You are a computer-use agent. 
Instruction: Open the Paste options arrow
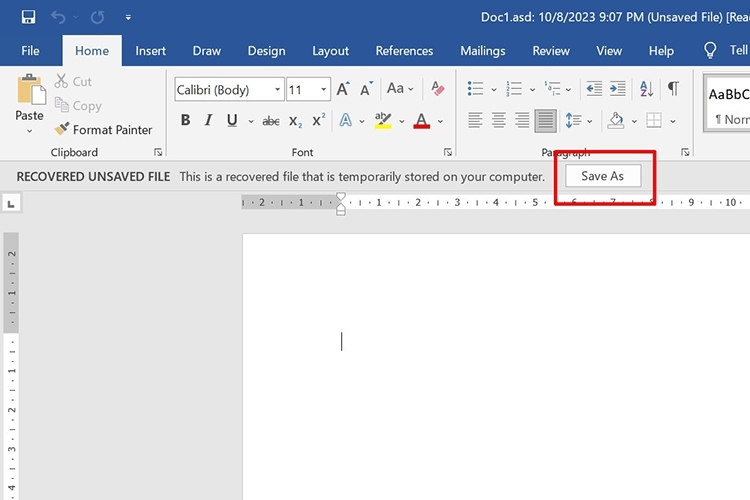click(x=29, y=131)
